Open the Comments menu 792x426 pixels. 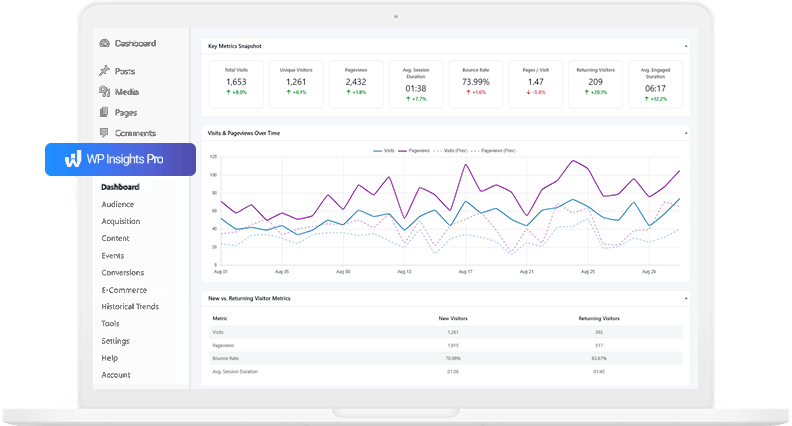click(135, 133)
